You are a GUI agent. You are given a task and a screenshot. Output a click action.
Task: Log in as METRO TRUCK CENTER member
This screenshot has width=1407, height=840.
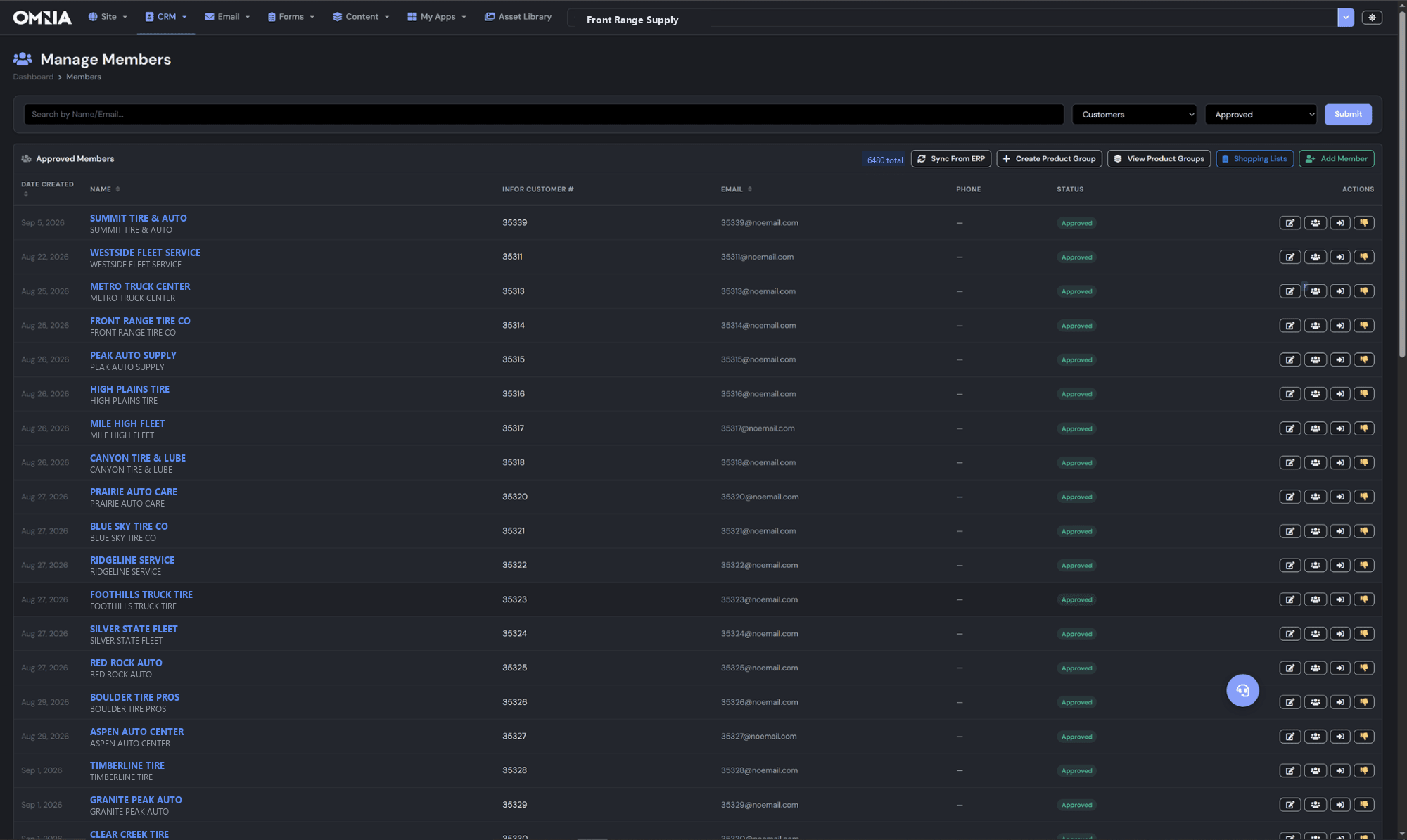[x=1339, y=291]
